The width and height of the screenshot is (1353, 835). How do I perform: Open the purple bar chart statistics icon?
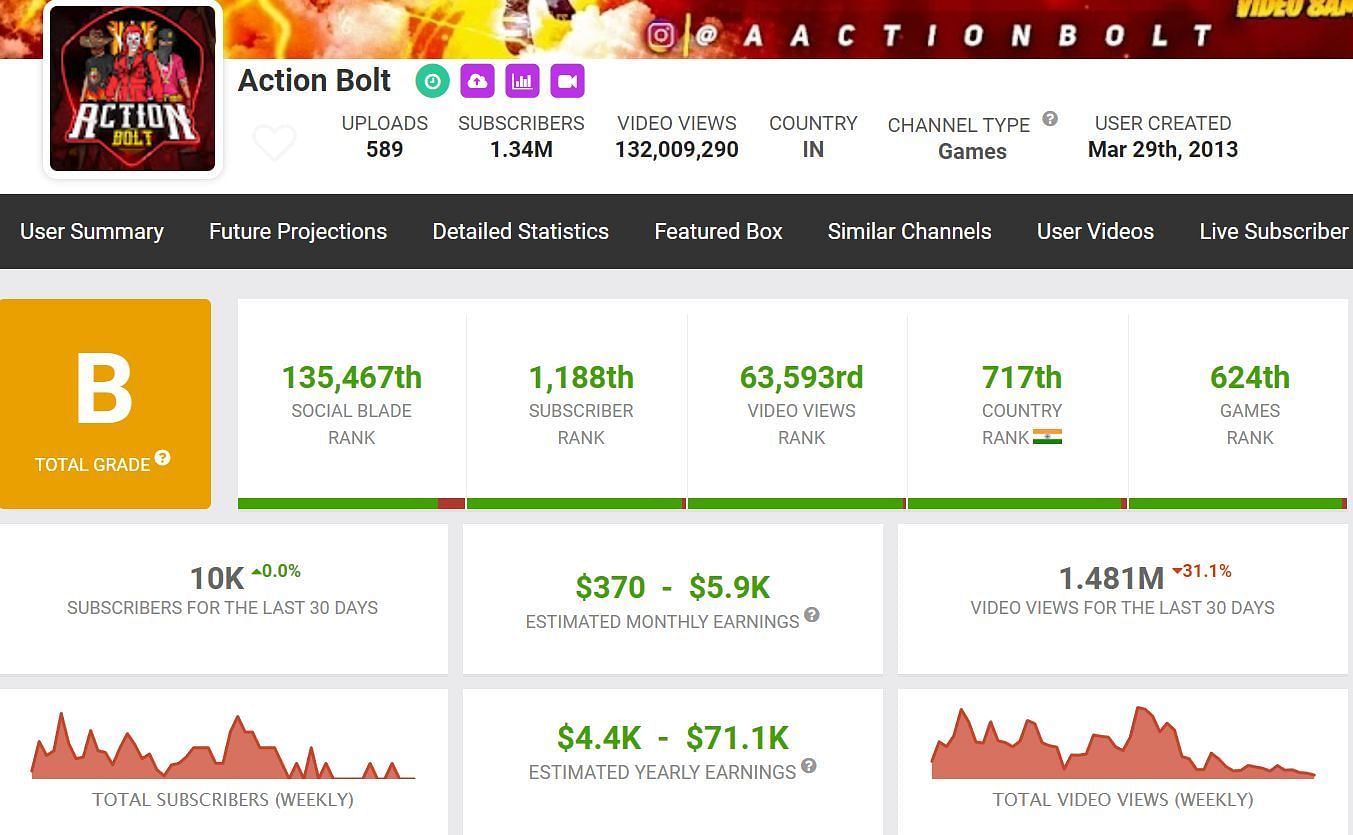[522, 81]
